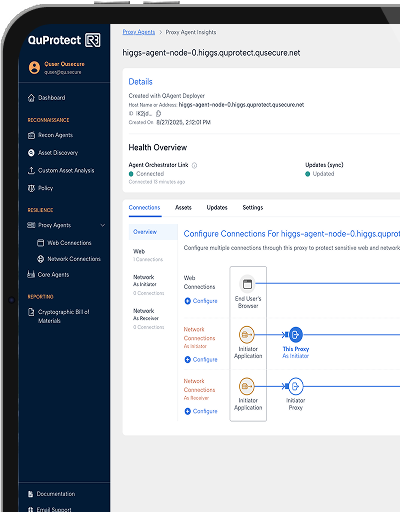Switch to the Assets tab
Image resolution: width=400 pixels, height=512 pixels.
pos(183,208)
